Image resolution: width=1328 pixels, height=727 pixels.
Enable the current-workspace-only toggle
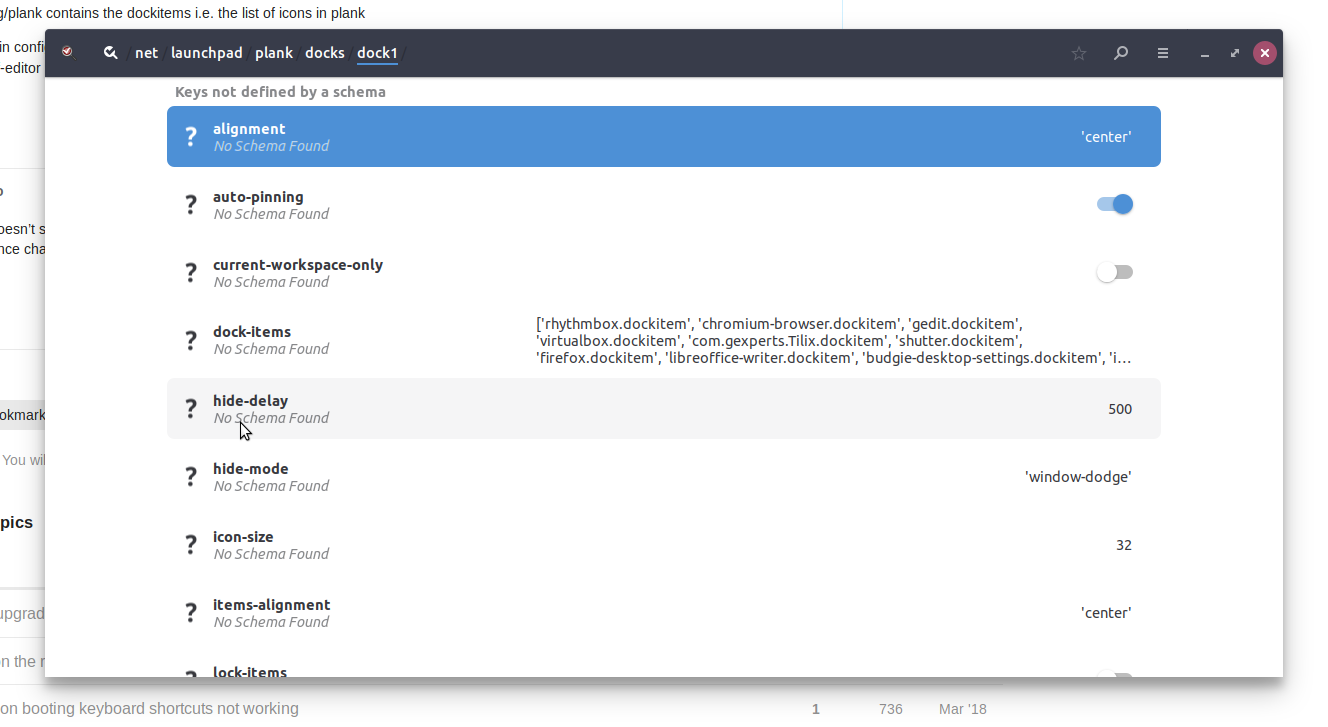point(1114,271)
